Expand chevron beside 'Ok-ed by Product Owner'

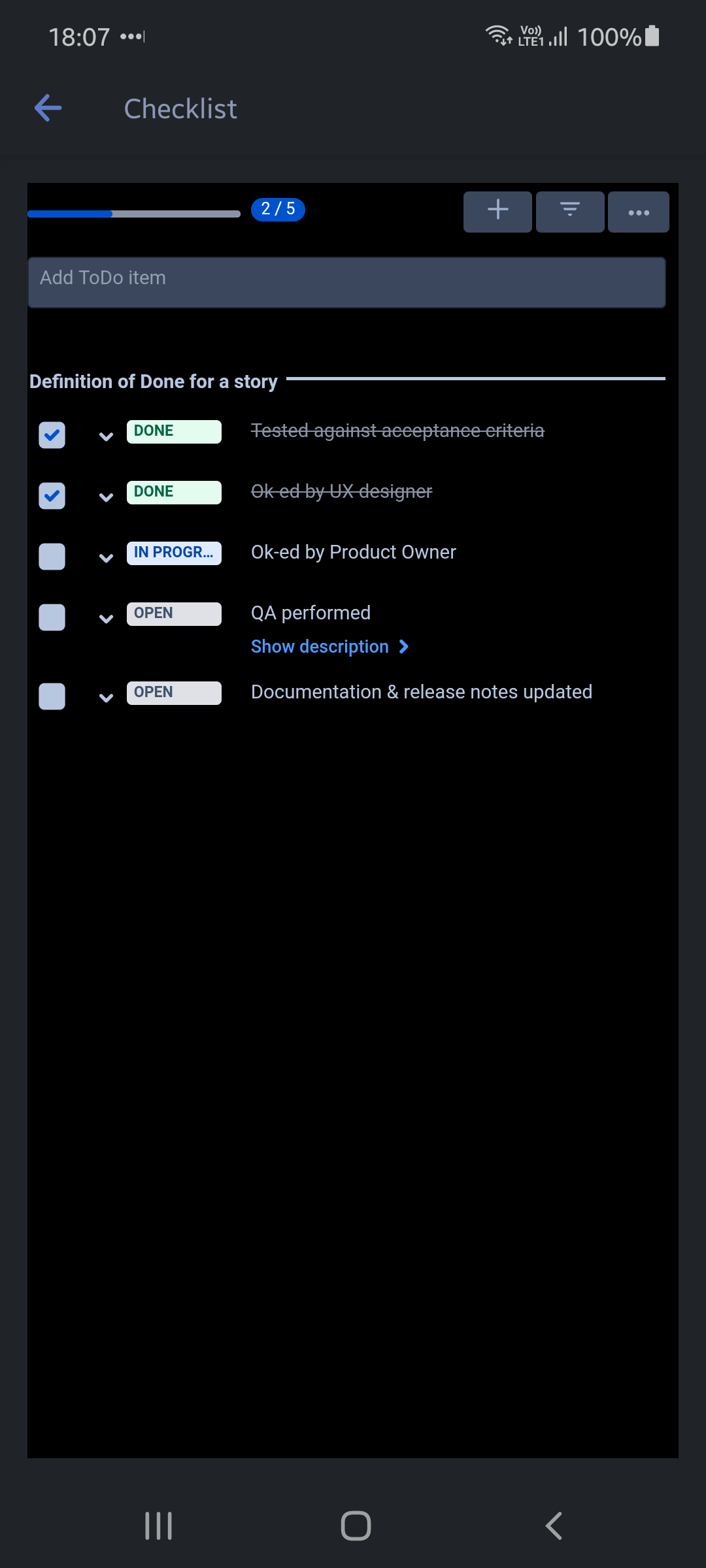tap(106, 558)
